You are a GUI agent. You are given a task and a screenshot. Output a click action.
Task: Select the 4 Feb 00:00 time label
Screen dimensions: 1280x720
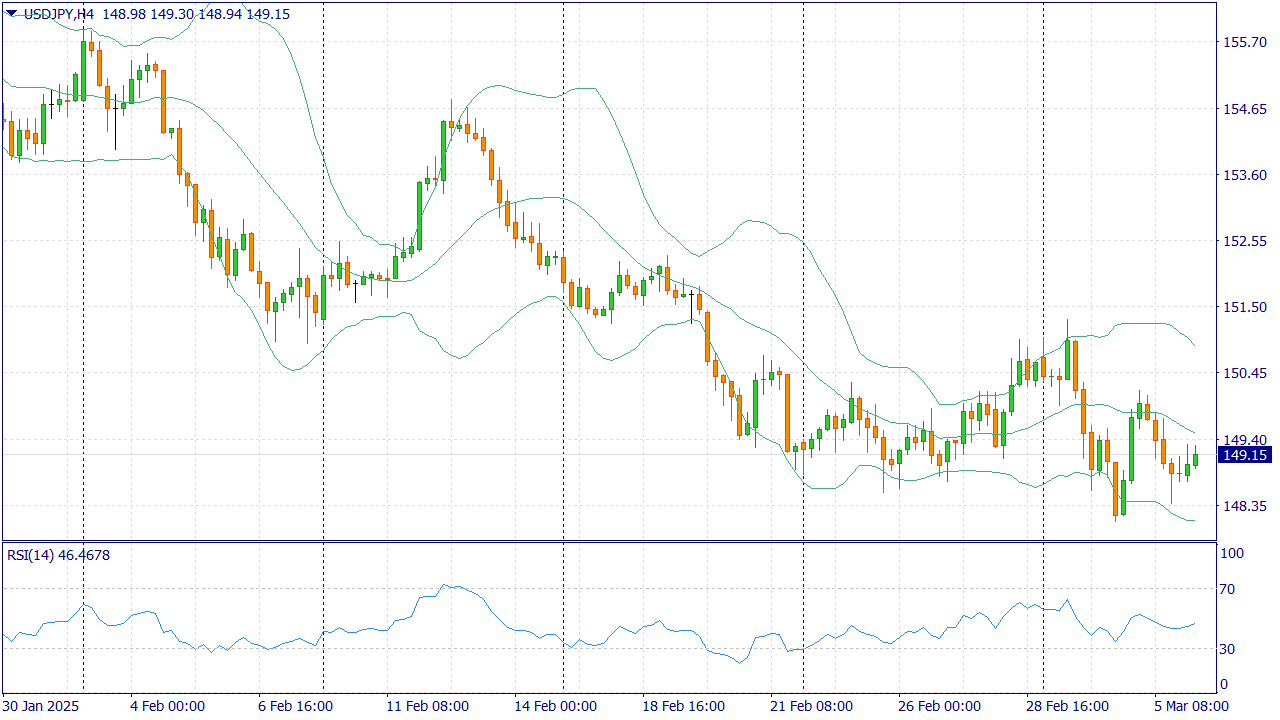(167, 706)
